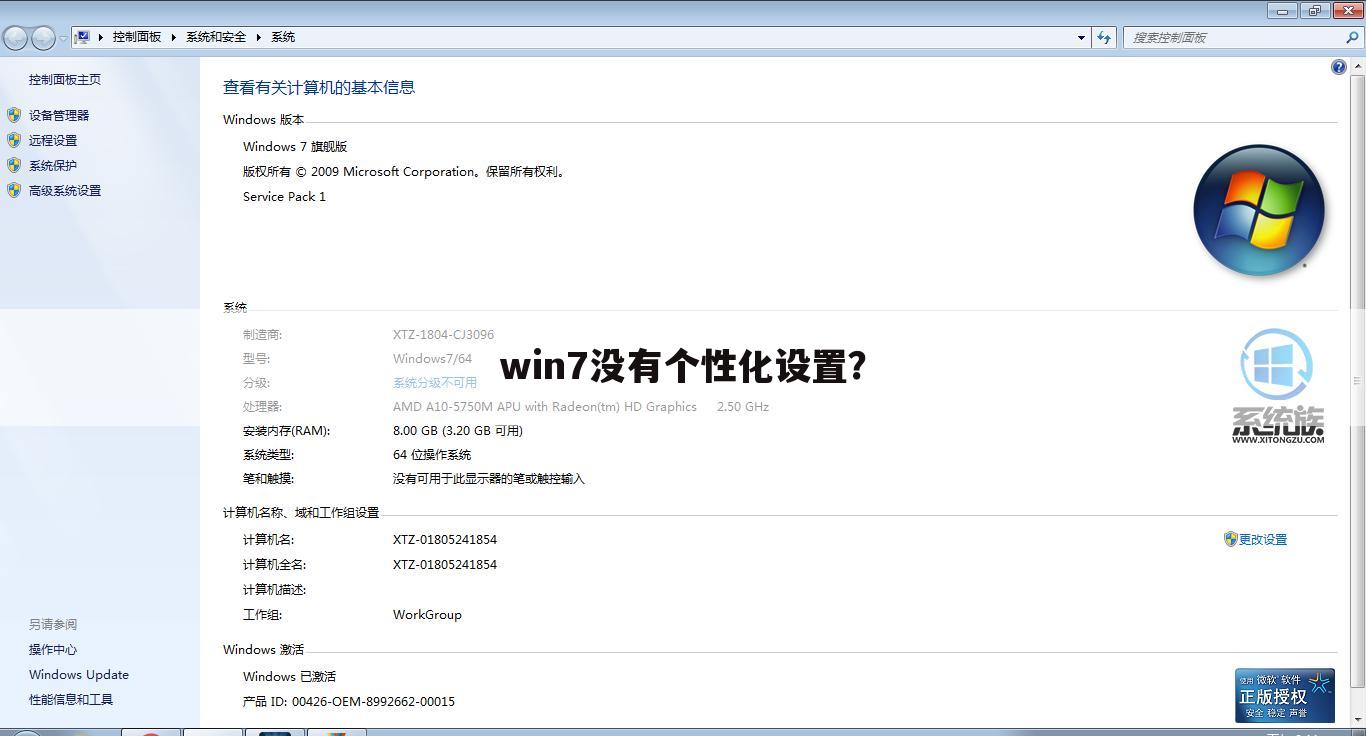Click 查看有关计算机的基本信息 heading
The image size is (1366, 736).
pyautogui.click(x=319, y=87)
